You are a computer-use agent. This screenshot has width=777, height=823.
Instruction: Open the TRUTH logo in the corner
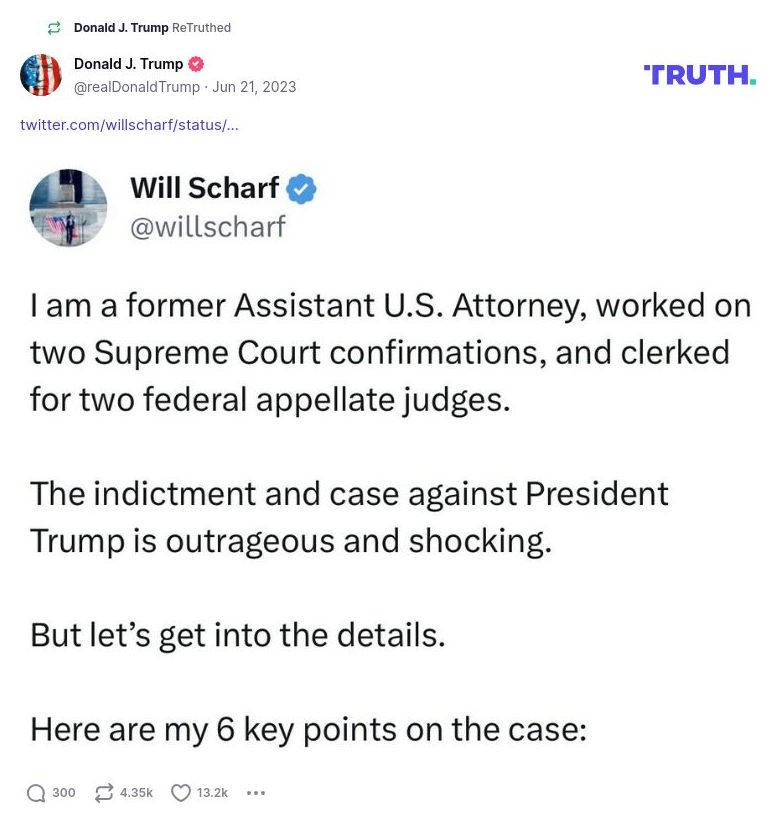[x=700, y=73]
